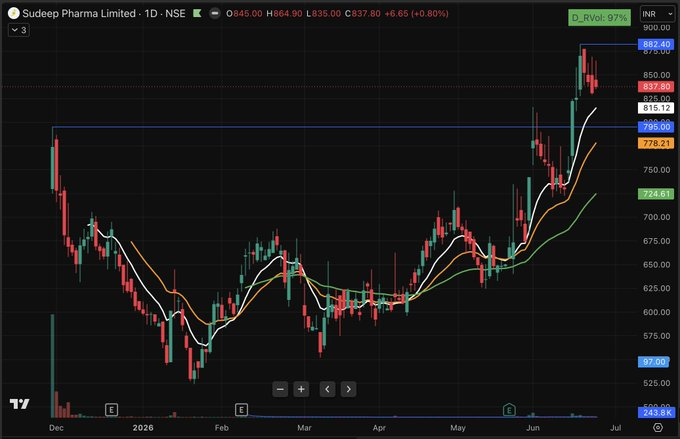
Task: Move chart right with the forward arrow
Action: (349, 390)
